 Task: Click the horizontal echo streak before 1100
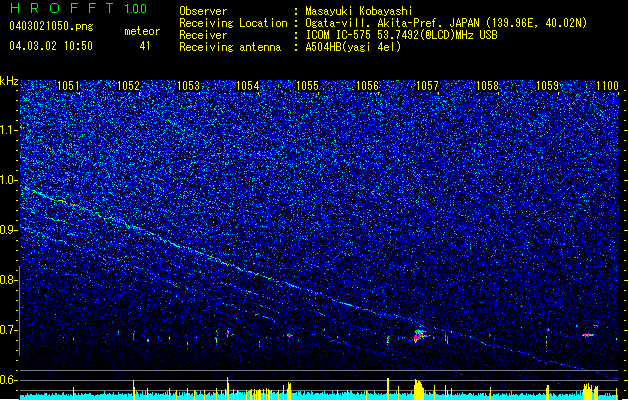tap(588, 335)
